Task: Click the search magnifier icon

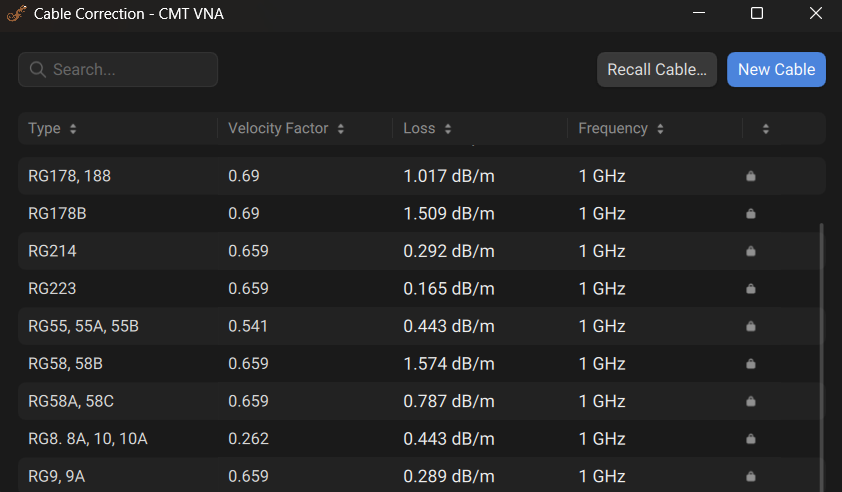Action: (38, 70)
